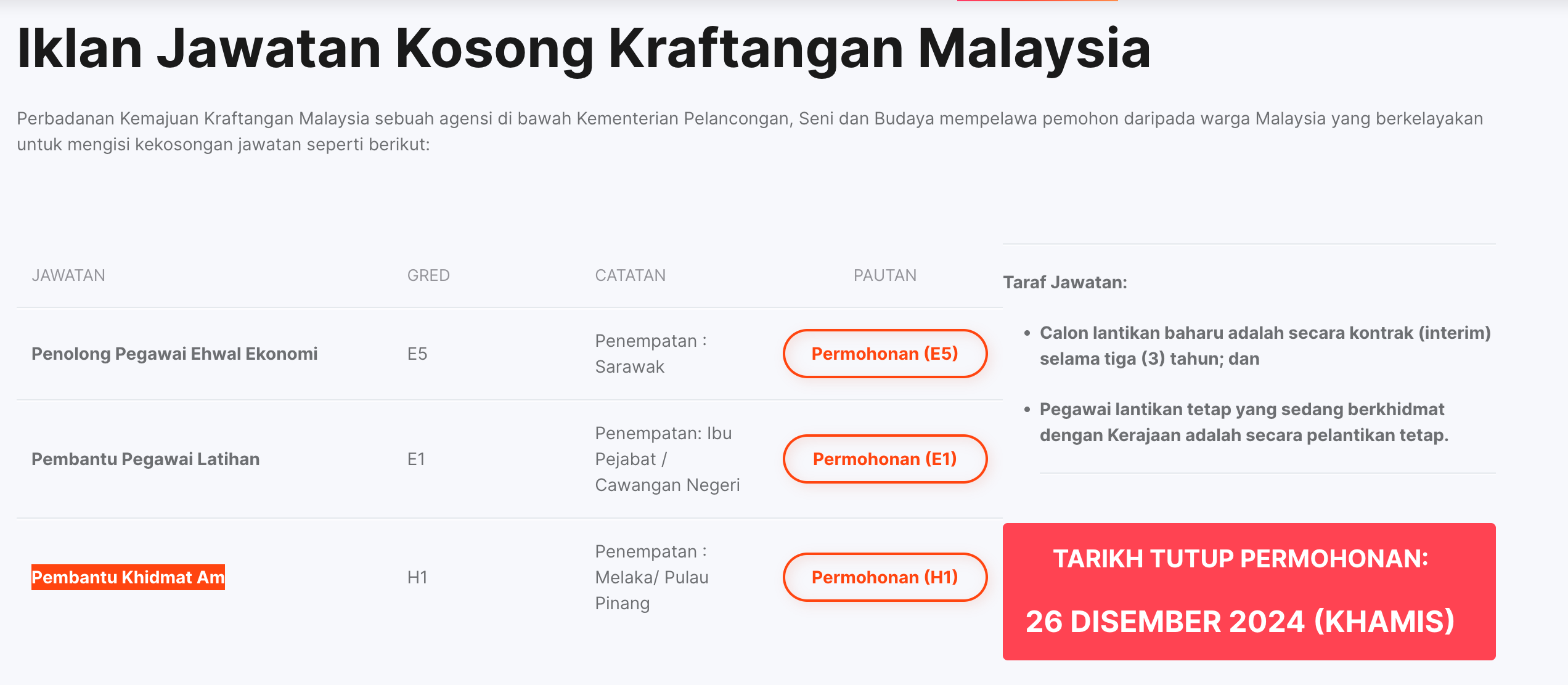Click the Taraf Jawatan heading

(1064, 282)
